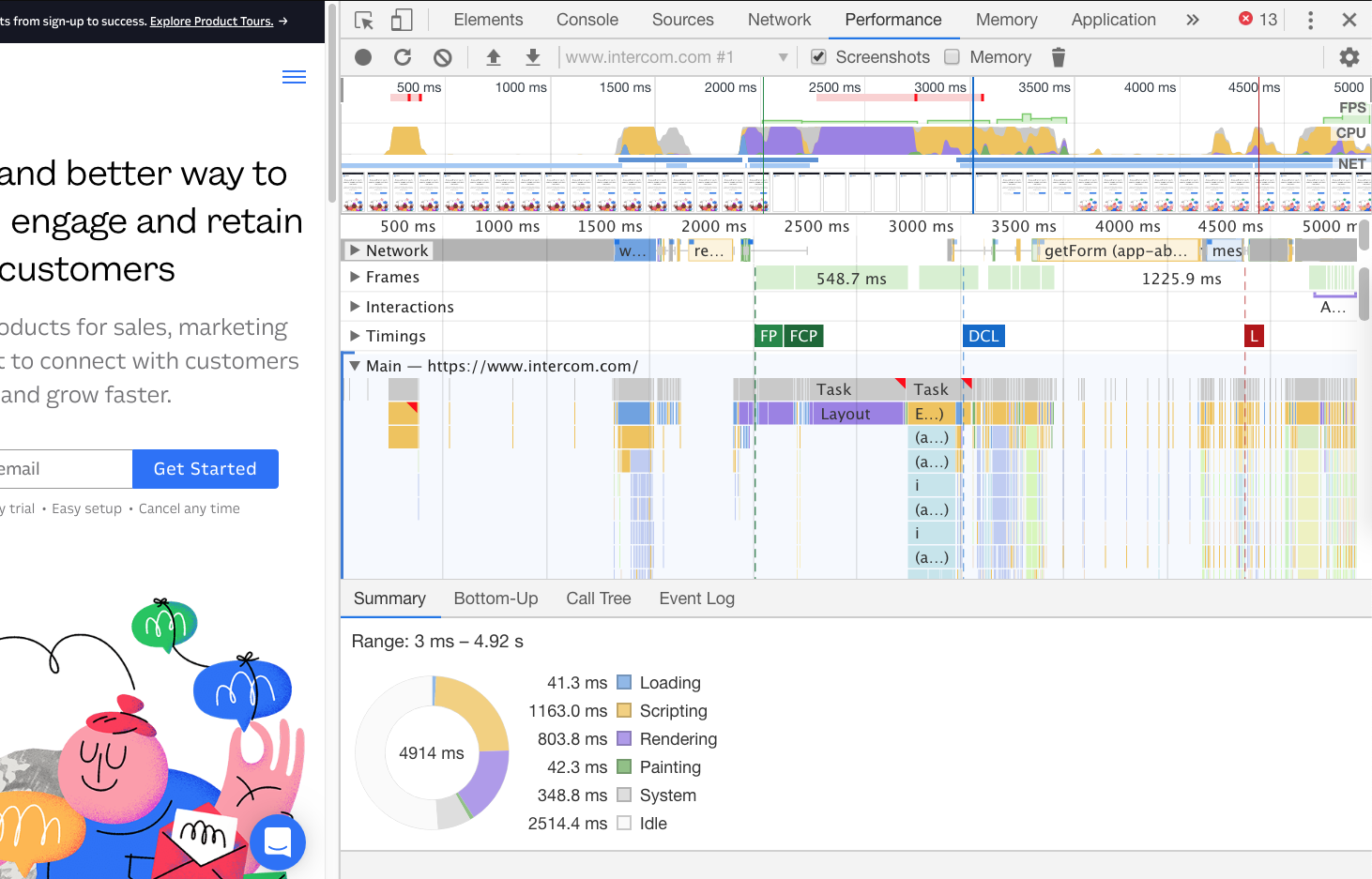This screenshot has height=879, width=1372.
Task: Toggle the device toolbar icon
Action: point(402,20)
